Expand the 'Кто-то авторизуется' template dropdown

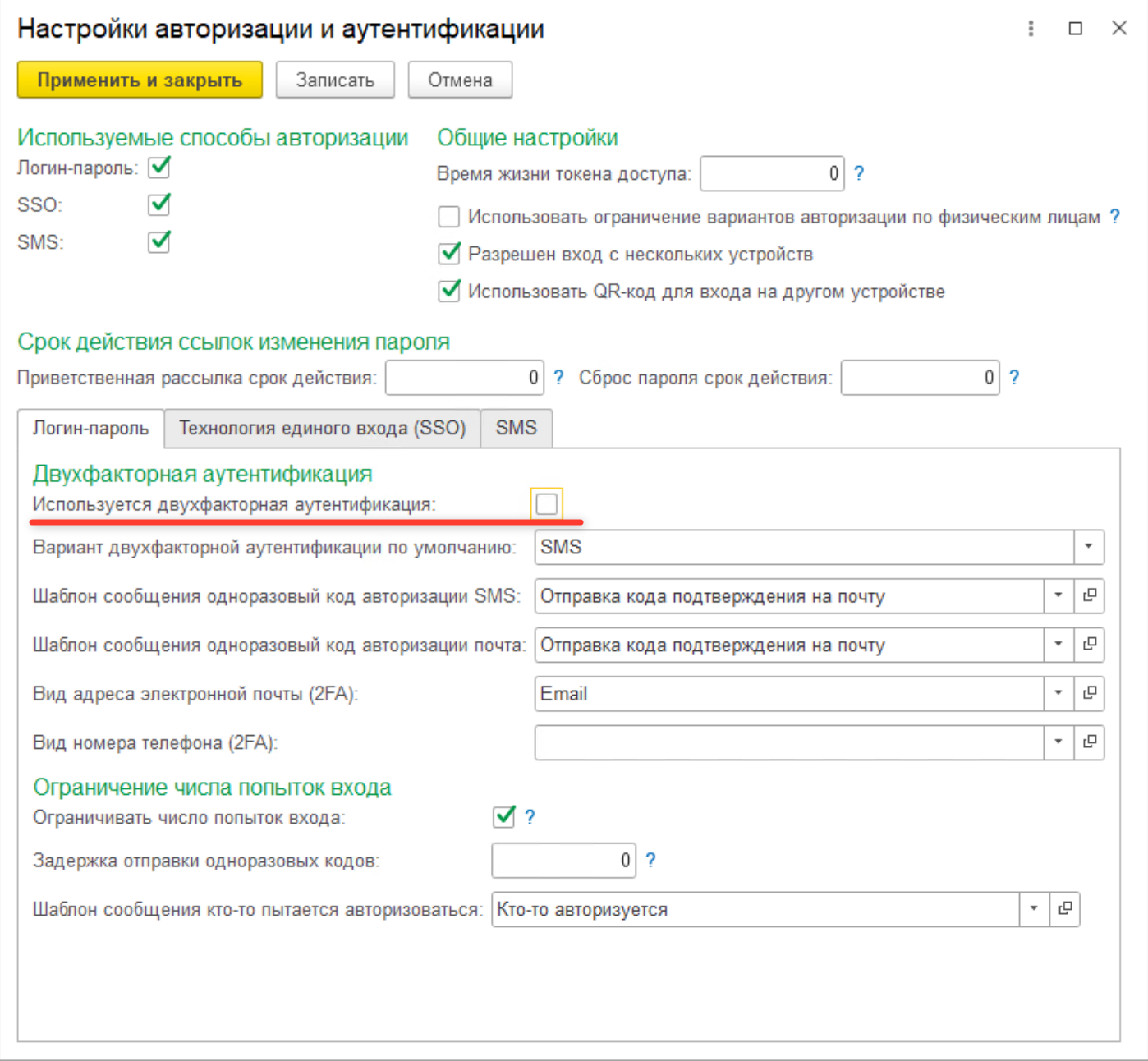click(x=1034, y=909)
